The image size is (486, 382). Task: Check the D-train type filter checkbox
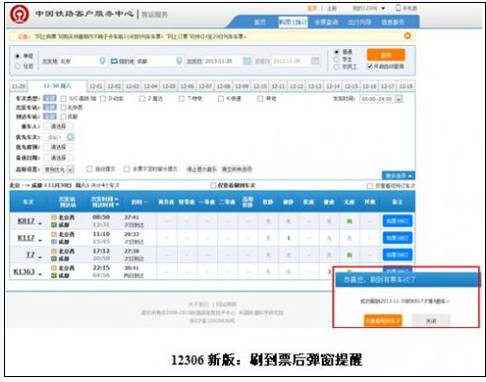(x=103, y=99)
